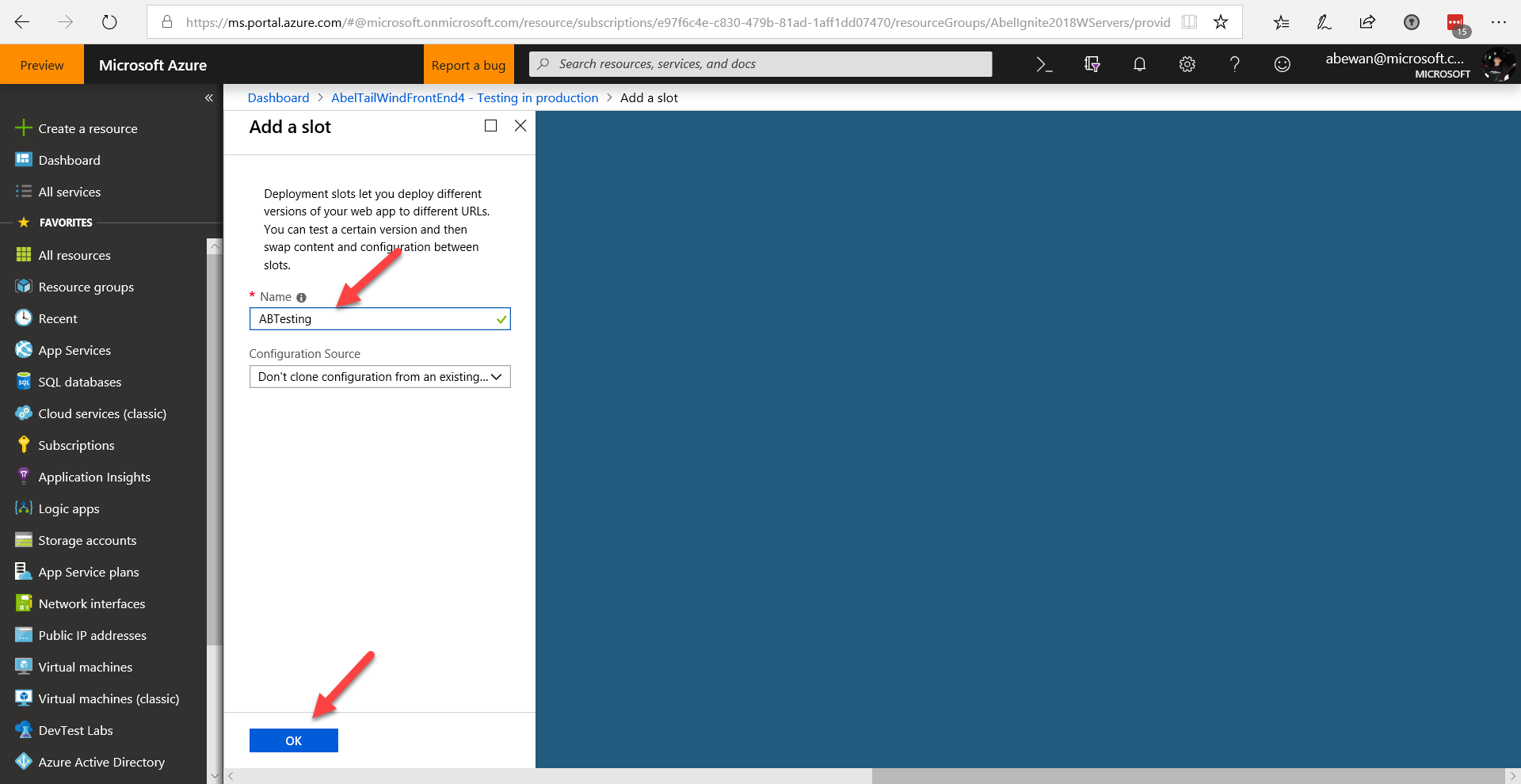Open Cloud Shell from the top bar
Image resolution: width=1521 pixels, height=784 pixels.
tap(1044, 64)
